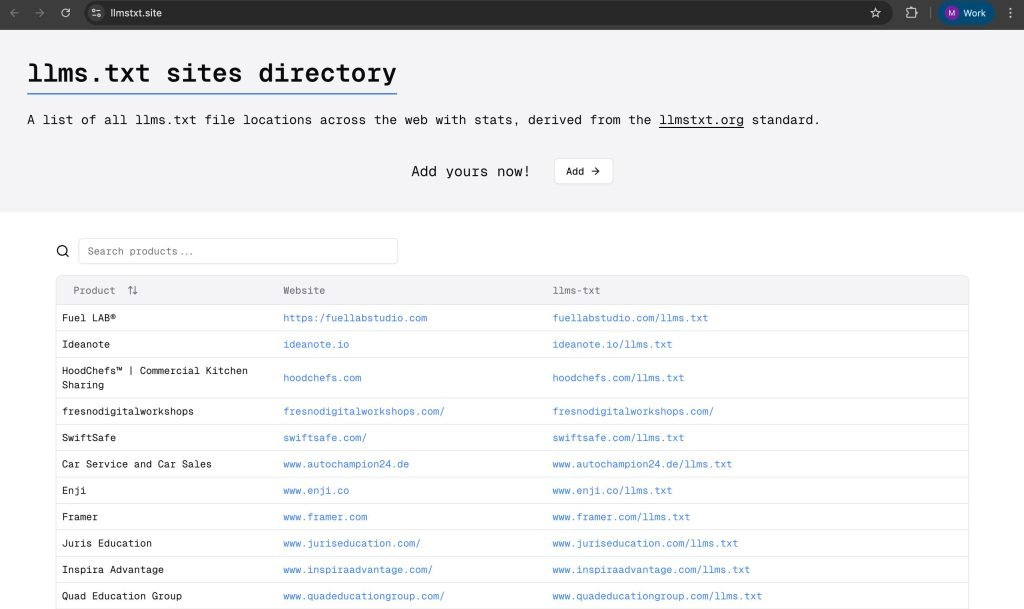Select the Juris Education product name

tap(107, 543)
